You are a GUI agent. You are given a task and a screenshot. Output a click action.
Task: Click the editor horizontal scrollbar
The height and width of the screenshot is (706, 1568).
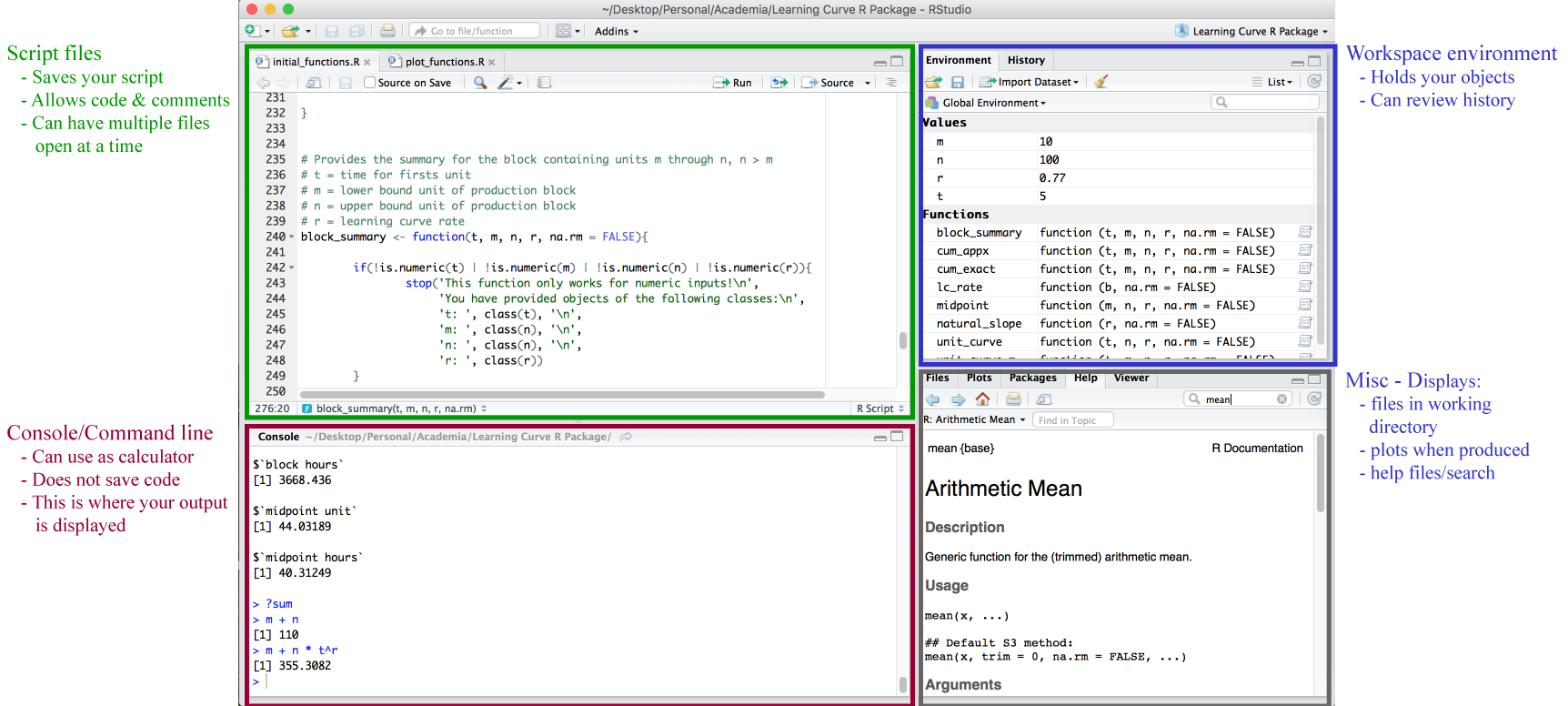pos(562,395)
